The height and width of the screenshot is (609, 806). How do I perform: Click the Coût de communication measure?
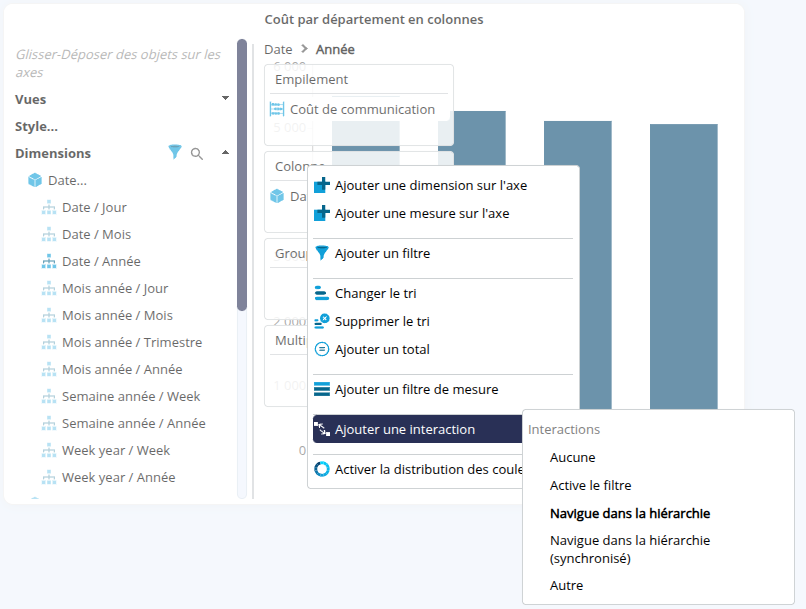pyautogui.click(x=362, y=109)
